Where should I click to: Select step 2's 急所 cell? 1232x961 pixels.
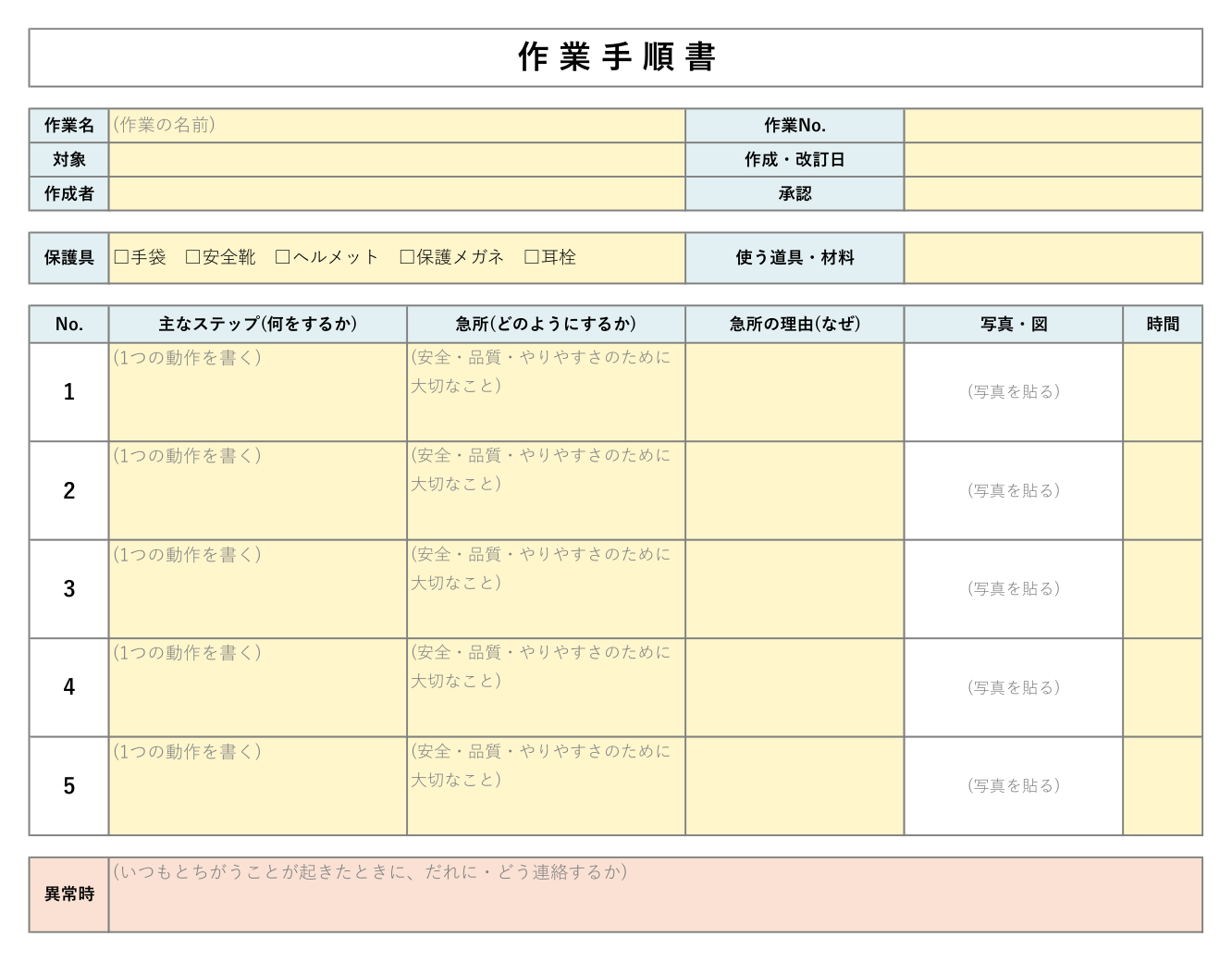point(546,490)
